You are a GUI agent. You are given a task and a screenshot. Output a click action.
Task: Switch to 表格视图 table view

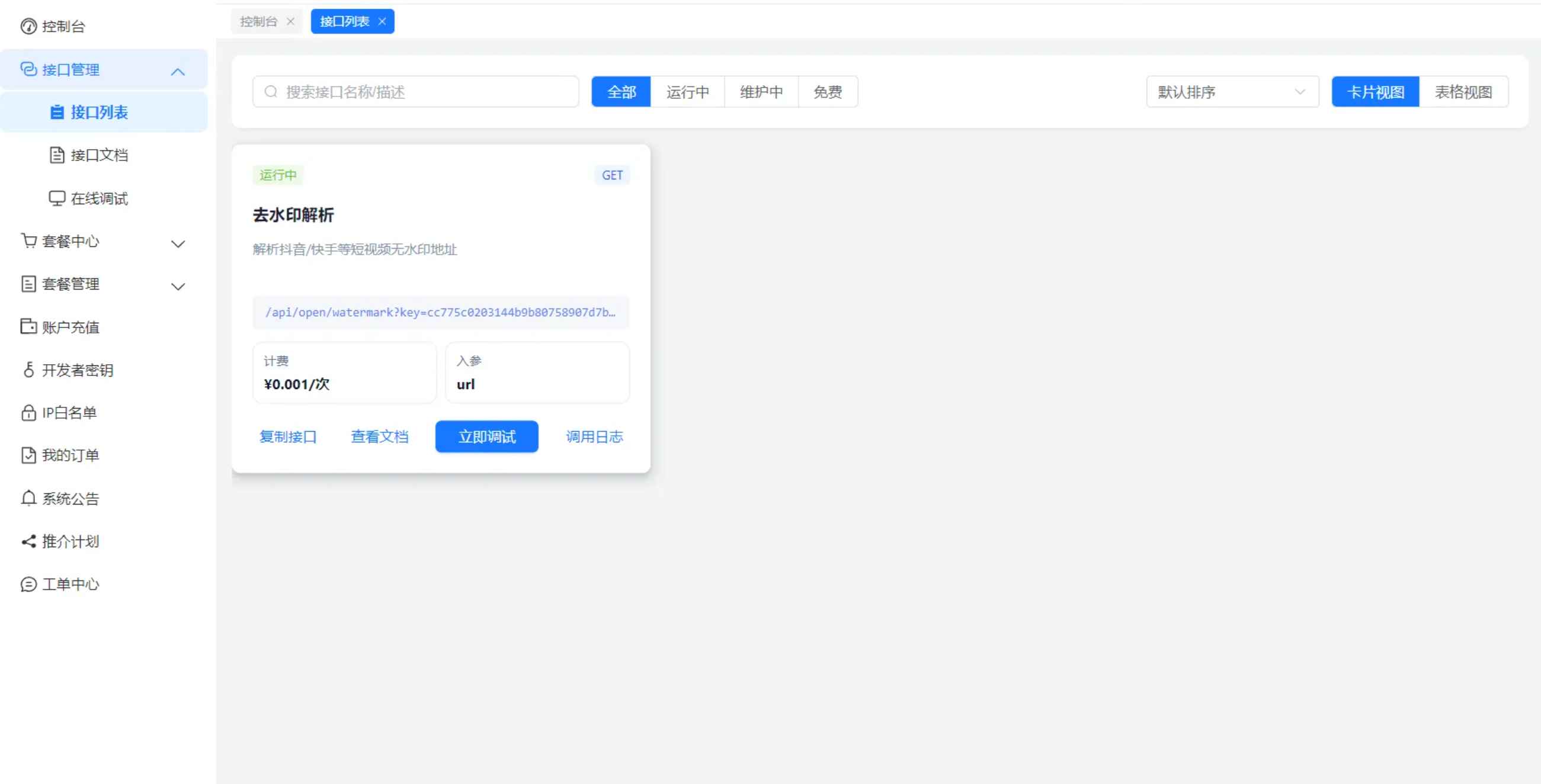click(1463, 92)
